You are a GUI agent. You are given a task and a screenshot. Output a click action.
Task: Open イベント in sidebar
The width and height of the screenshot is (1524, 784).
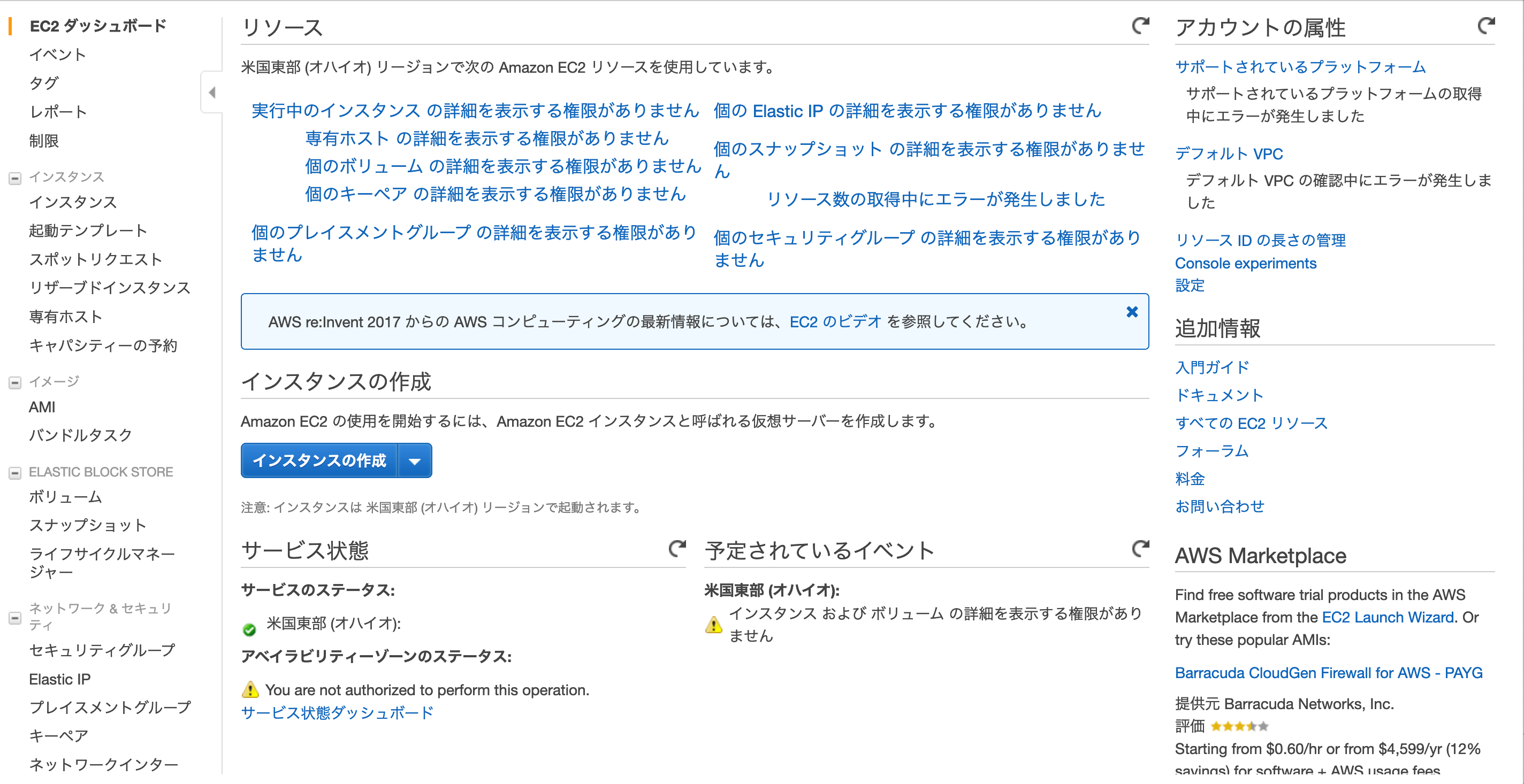point(58,55)
